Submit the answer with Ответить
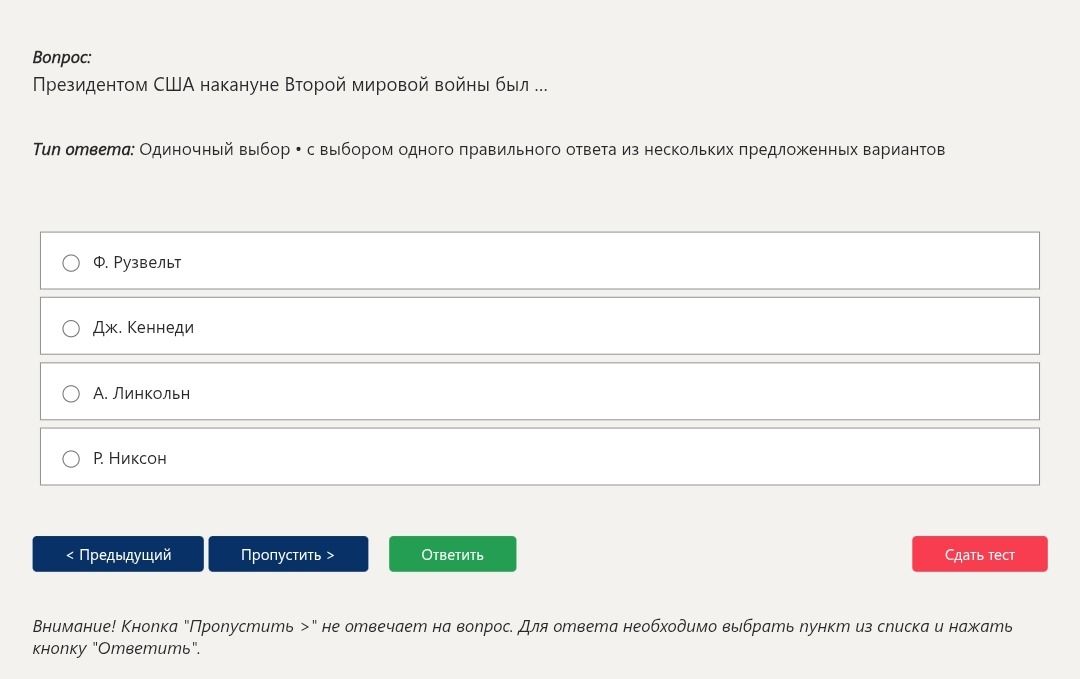 coord(453,554)
